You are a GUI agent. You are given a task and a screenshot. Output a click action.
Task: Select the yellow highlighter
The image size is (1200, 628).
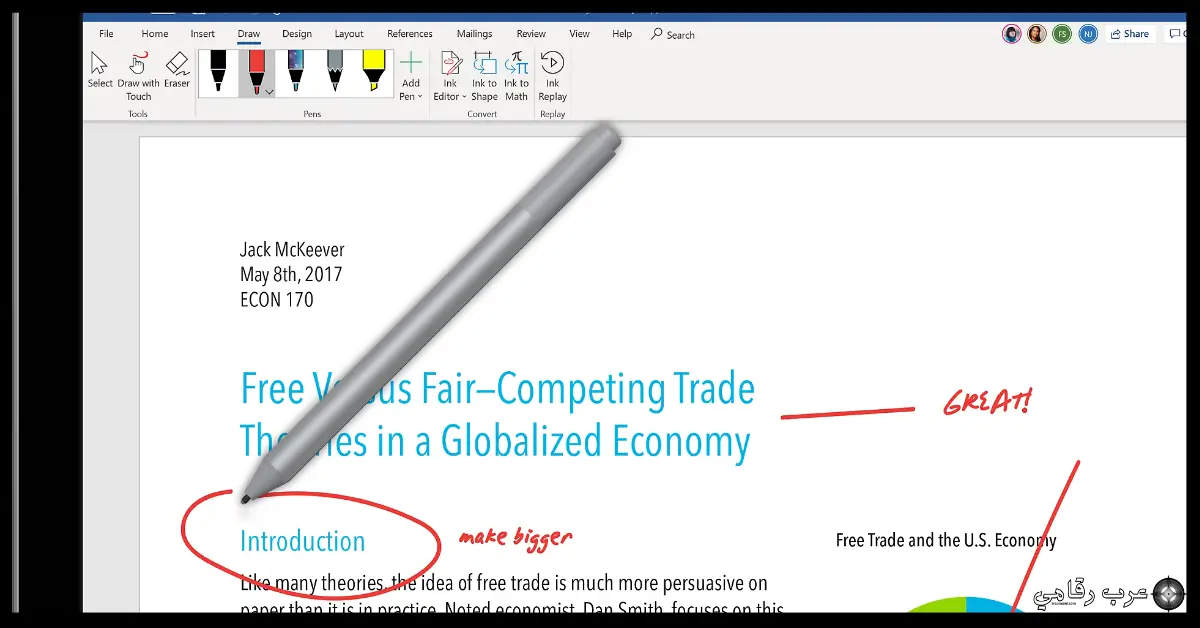pos(373,73)
